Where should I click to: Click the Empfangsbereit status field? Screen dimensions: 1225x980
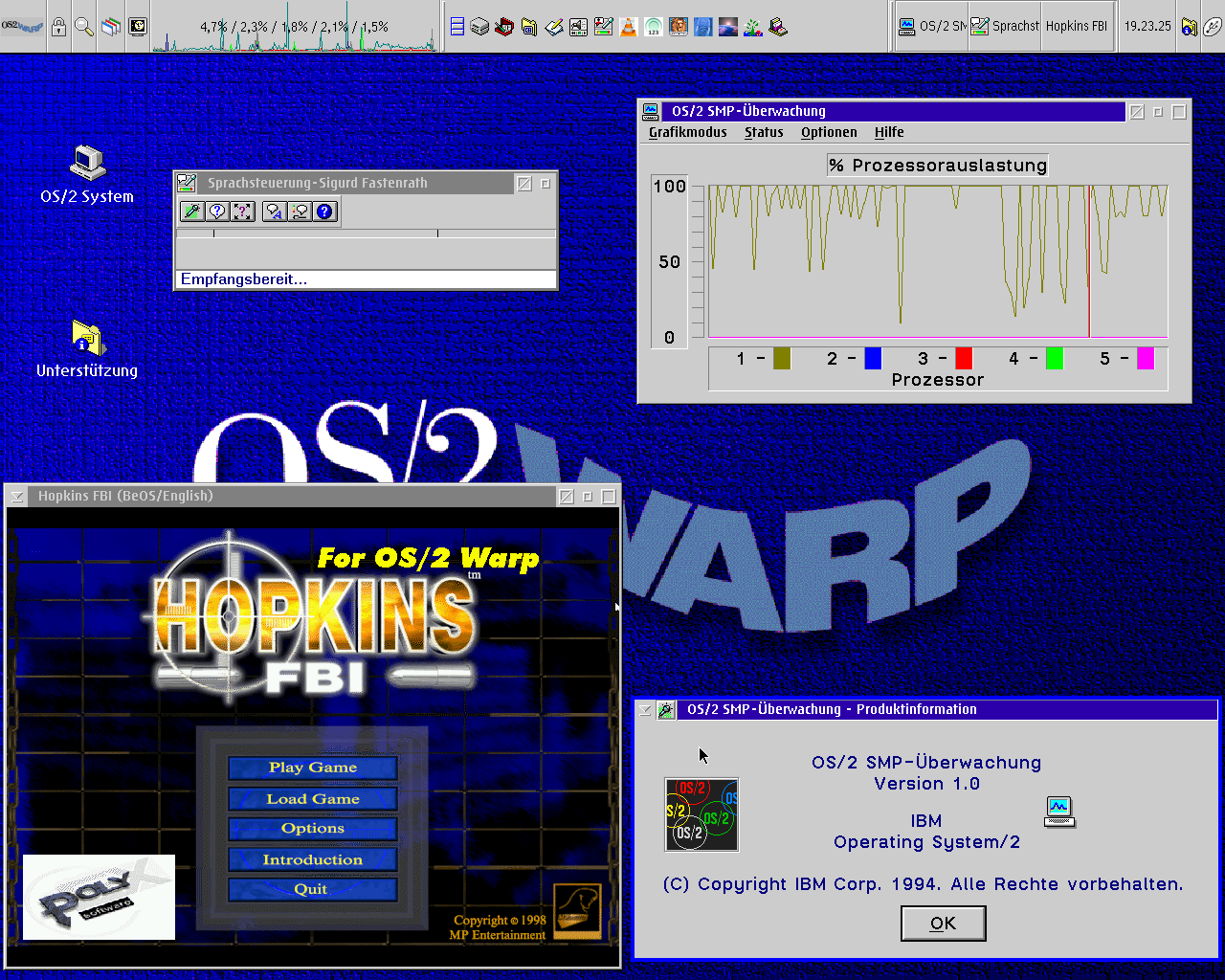pyautogui.click(x=366, y=279)
